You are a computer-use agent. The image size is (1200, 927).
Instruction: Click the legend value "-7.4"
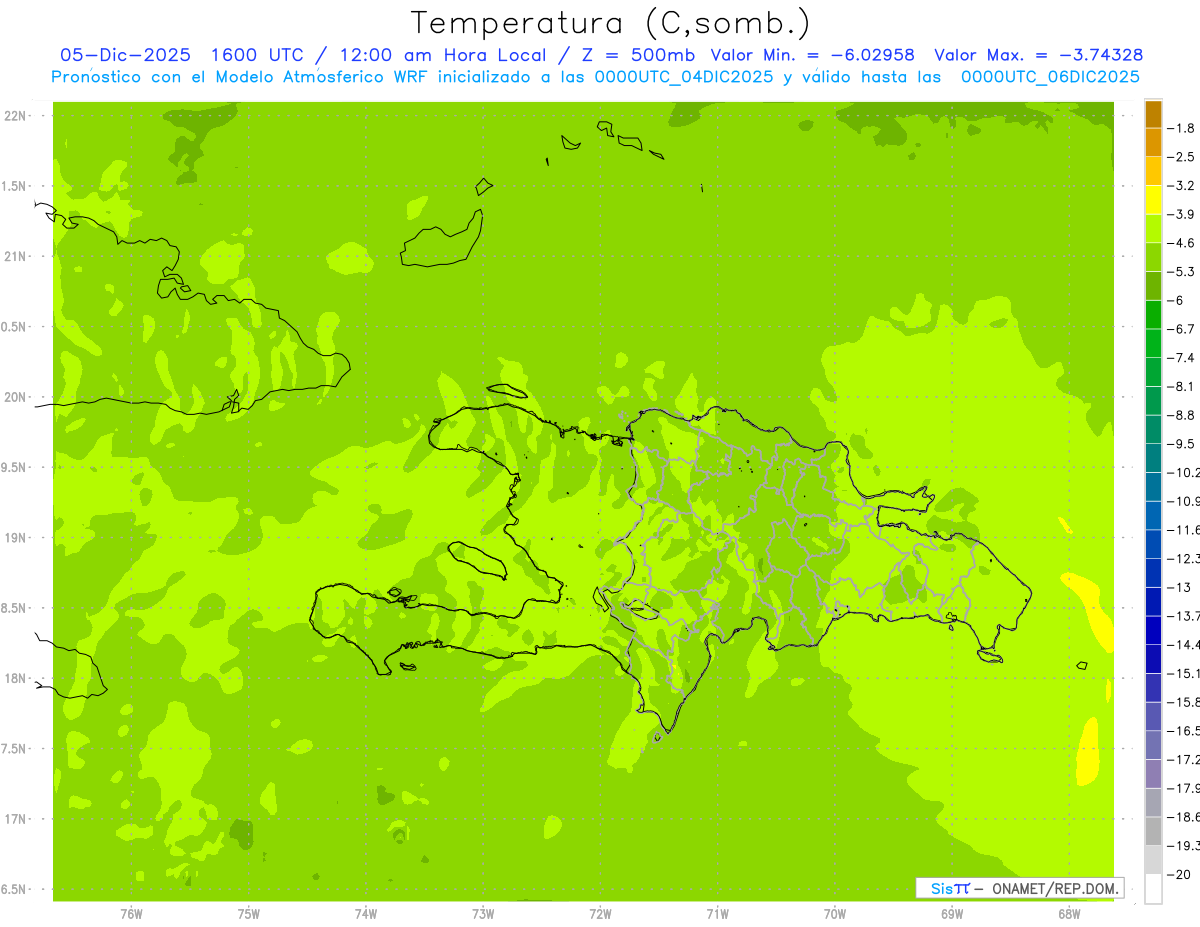[1183, 358]
